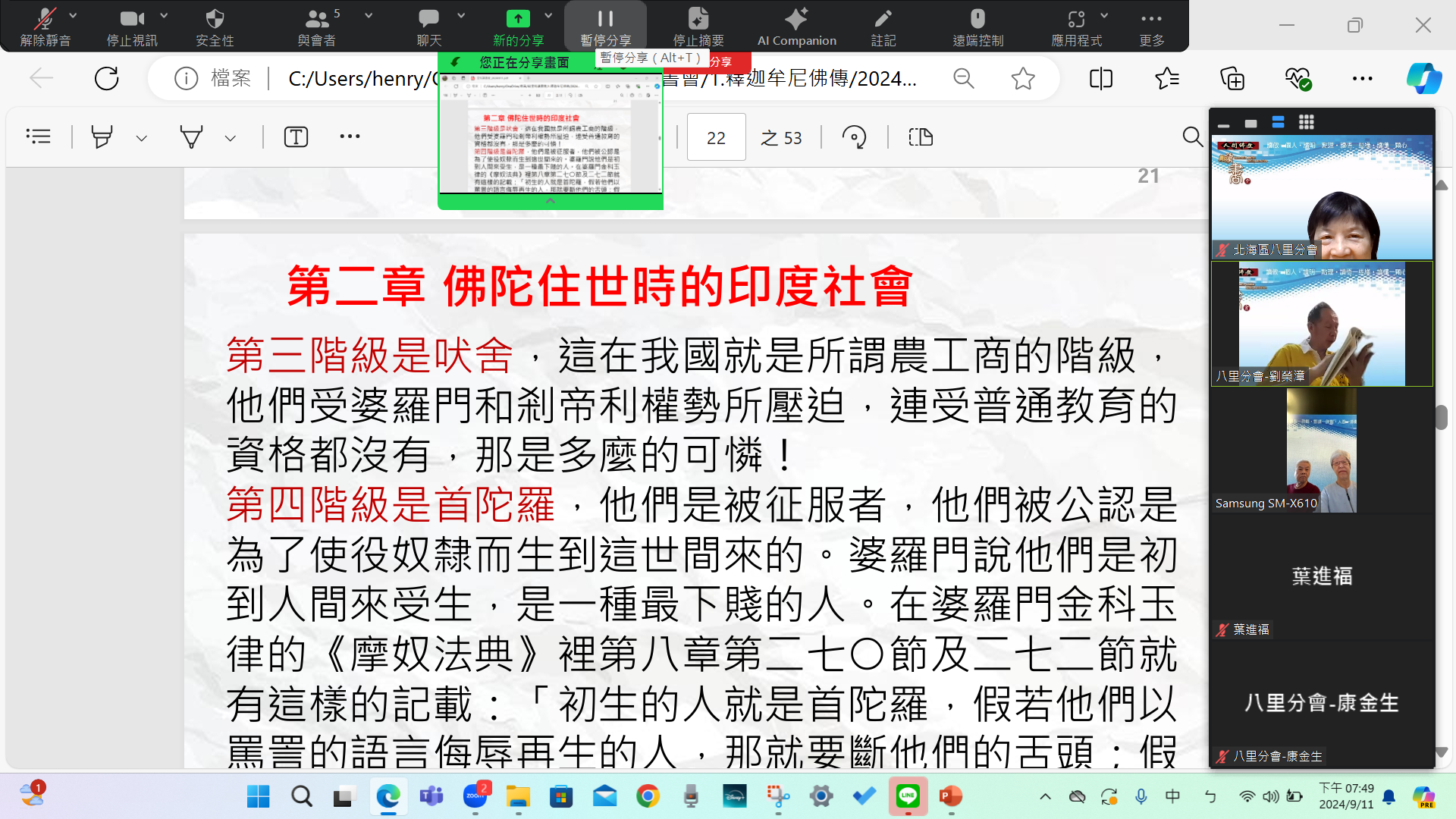This screenshot has height=819, width=1456.
Task: Click the rotate page icon in PDF toolbar
Action: tap(855, 137)
